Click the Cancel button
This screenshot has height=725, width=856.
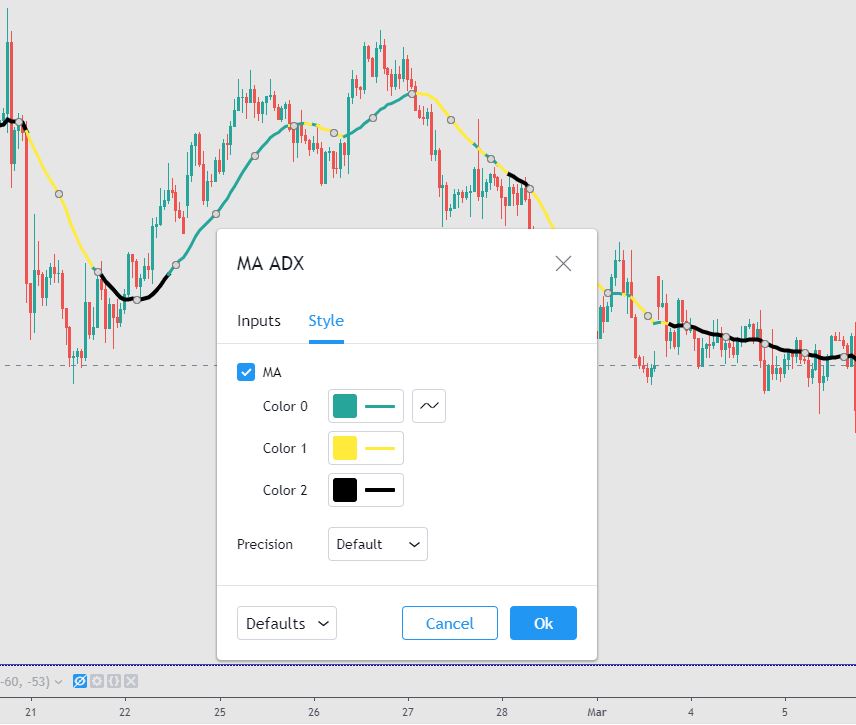coord(449,623)
